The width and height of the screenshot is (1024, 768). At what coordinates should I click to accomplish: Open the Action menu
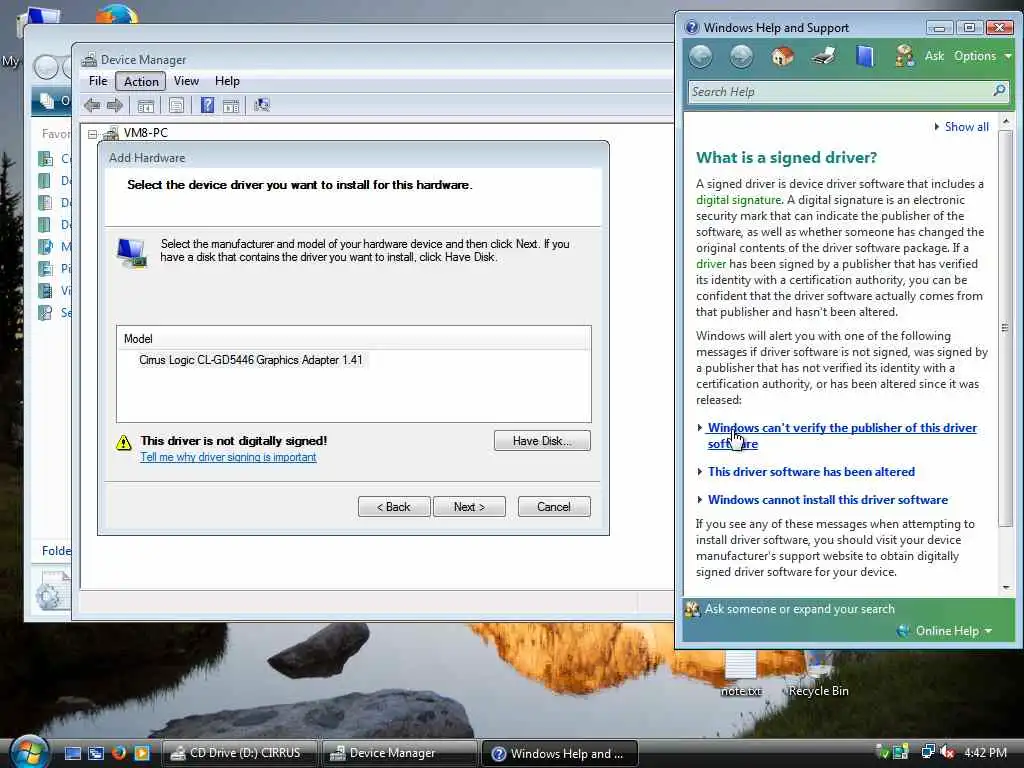[141, 81]
